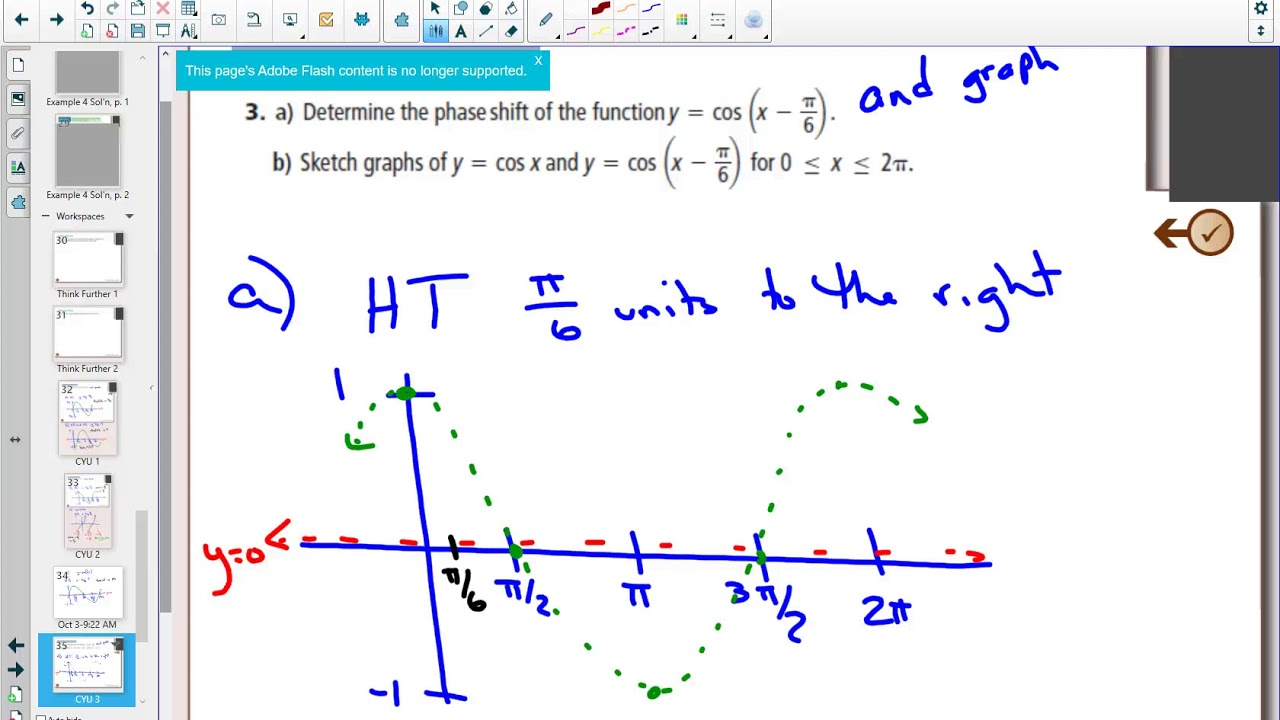This screenshot has width=1280, height=720.
Task: Open the Attachments paperclip tab
Action: pyautogui.click(x=18, y=133)
